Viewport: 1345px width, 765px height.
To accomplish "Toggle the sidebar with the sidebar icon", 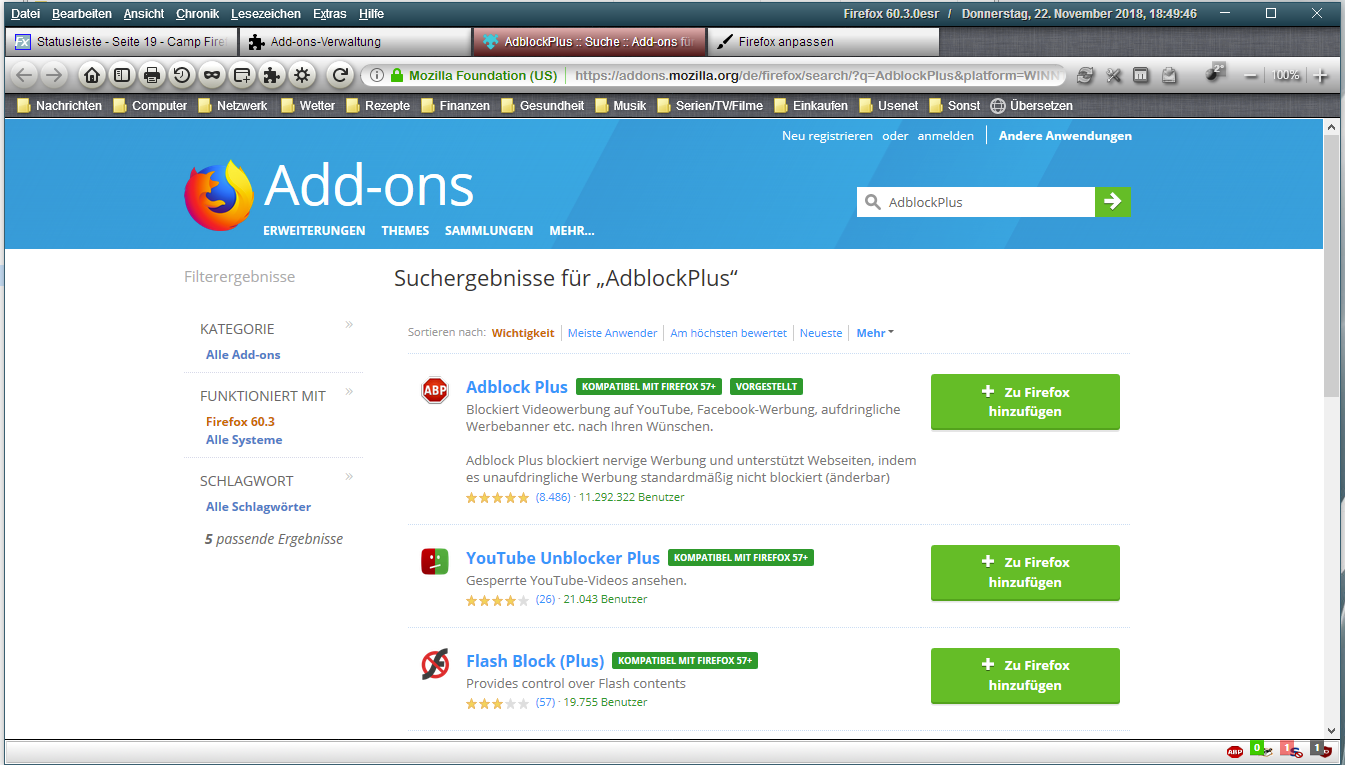I will 122,75.
